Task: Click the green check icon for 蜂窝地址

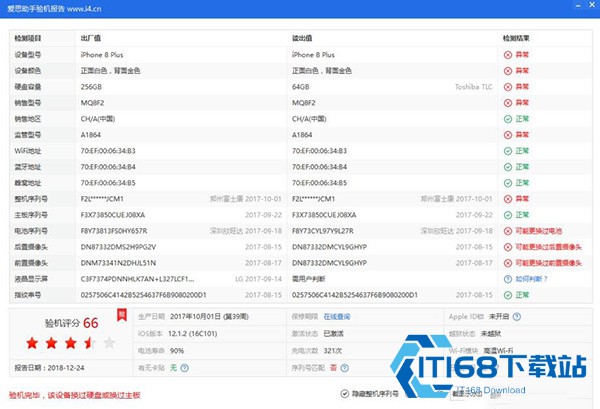Action: click(508, 183)
